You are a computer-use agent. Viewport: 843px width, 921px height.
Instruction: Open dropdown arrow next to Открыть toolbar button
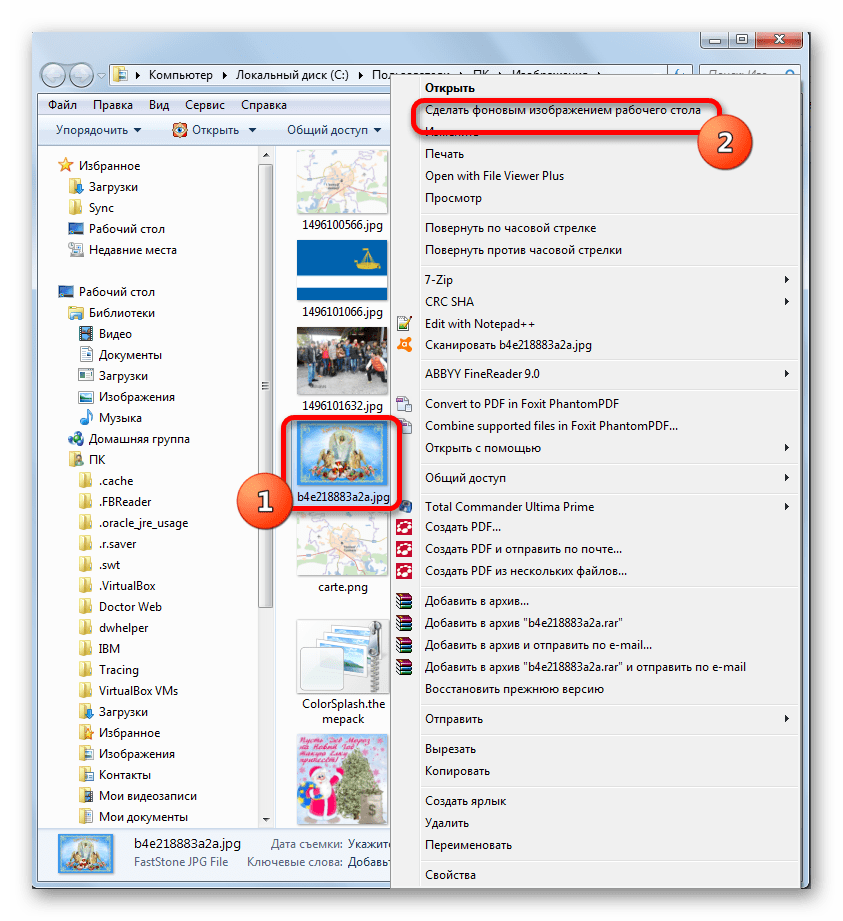point(252,130)
